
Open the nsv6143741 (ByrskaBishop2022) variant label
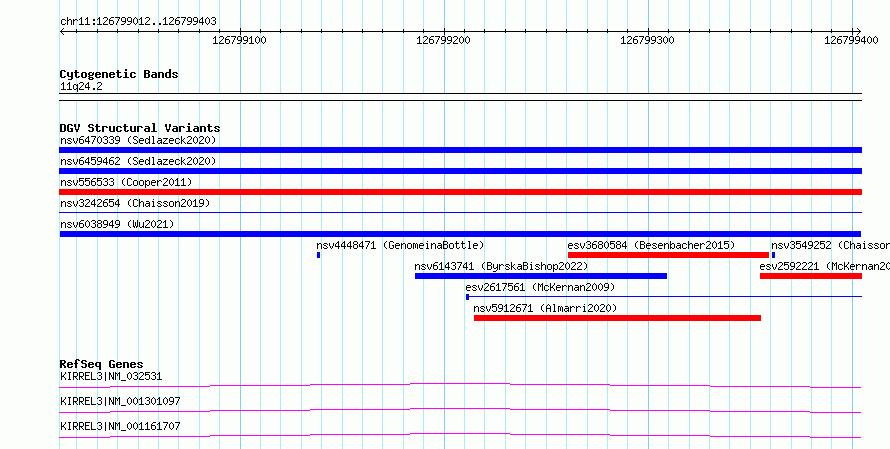coord(501,266)
